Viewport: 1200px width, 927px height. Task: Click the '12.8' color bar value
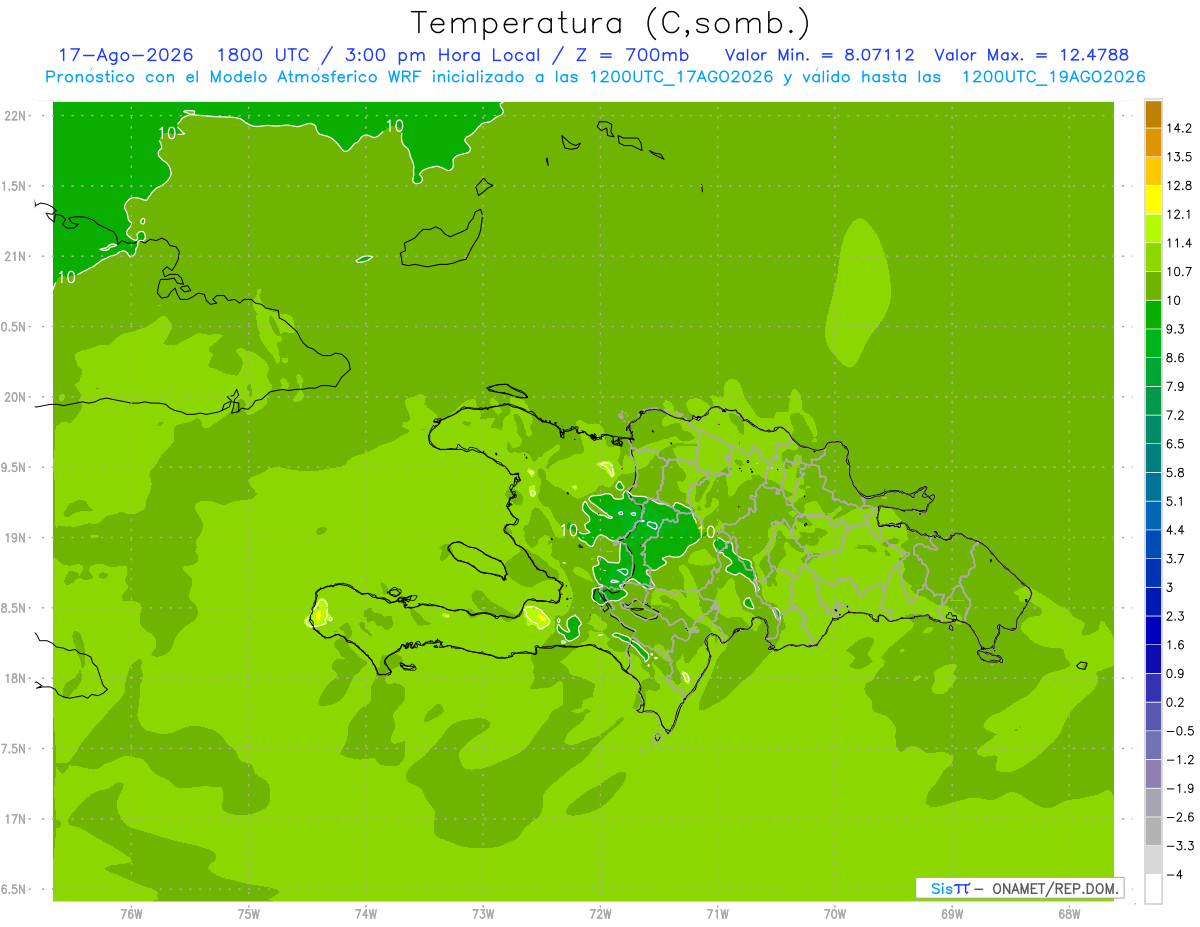coord(1180,185)
